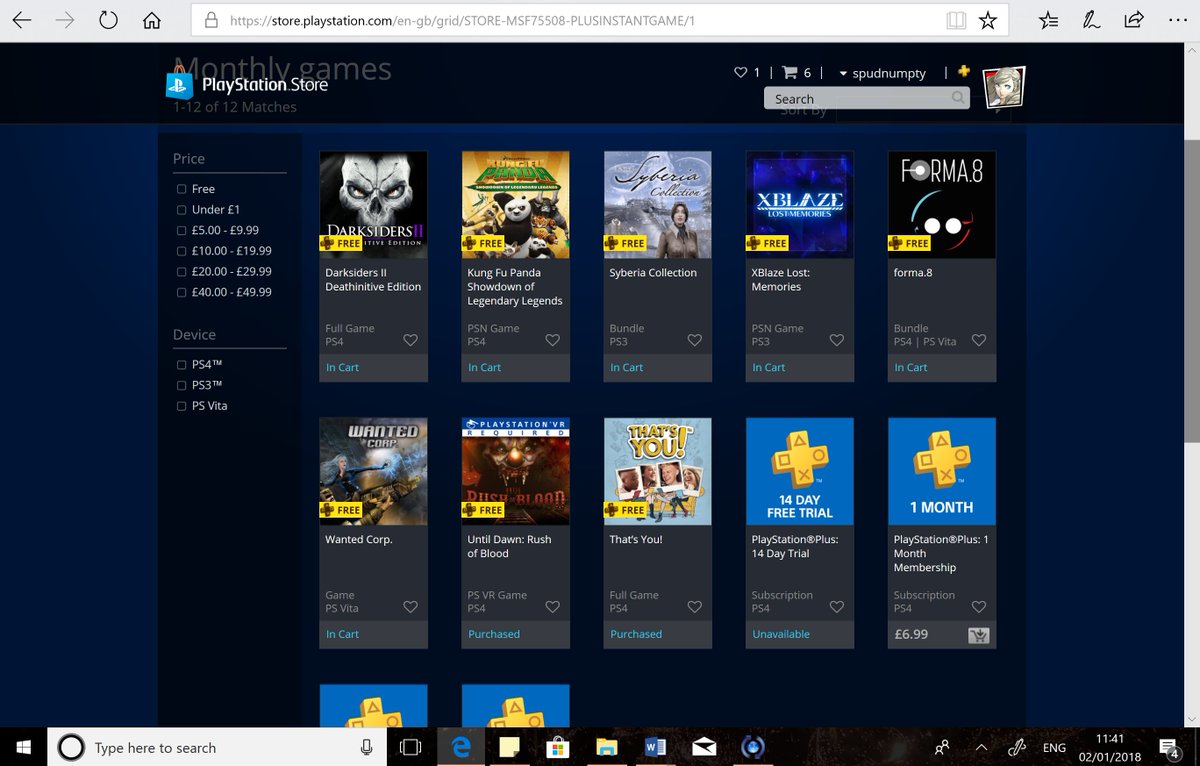
Task: Wishlist heart on forma.8 card
Action: (x=979, y=341)
